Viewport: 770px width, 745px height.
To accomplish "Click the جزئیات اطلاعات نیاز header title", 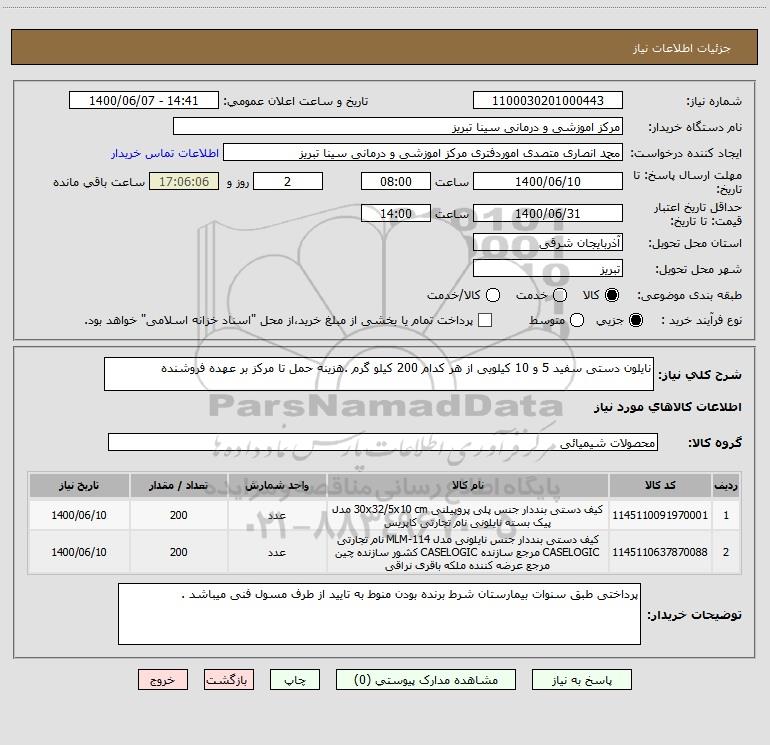I will pos(681,48).
